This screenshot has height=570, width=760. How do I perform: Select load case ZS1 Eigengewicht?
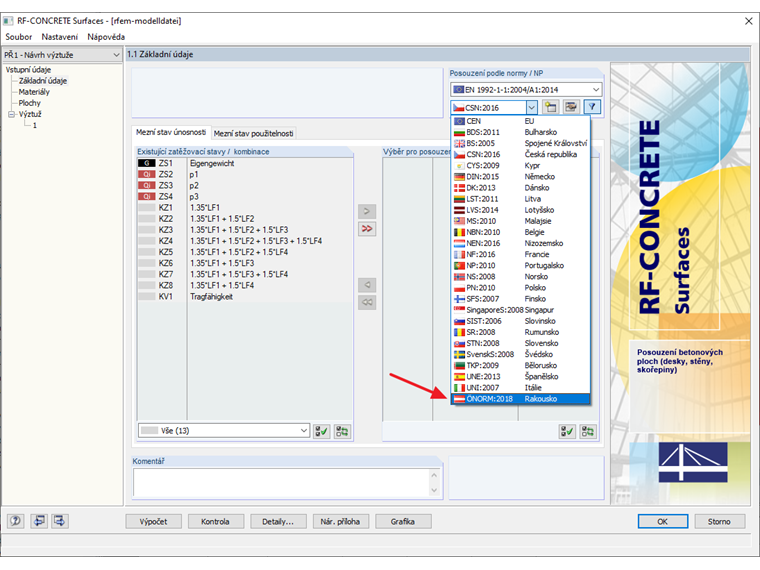tap(245, 163)
